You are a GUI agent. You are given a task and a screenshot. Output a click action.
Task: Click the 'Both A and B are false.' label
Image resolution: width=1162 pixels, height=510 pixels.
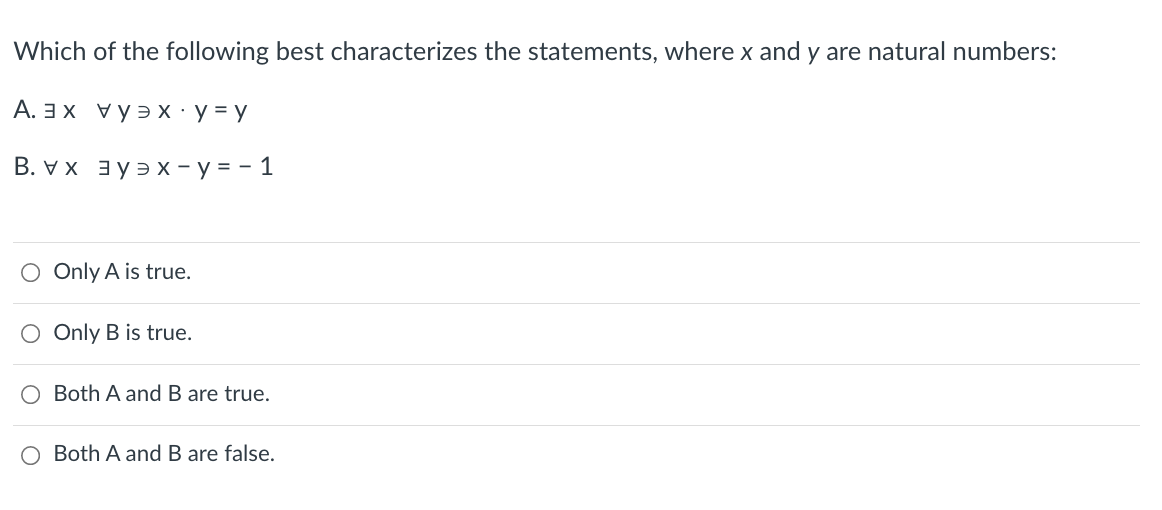point(164,454)
